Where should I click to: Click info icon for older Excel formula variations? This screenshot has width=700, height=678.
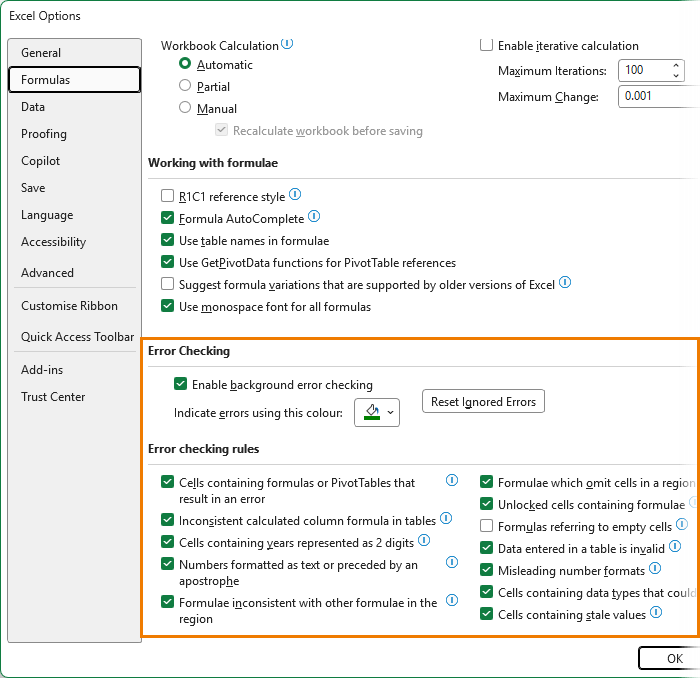coord(565,282)
